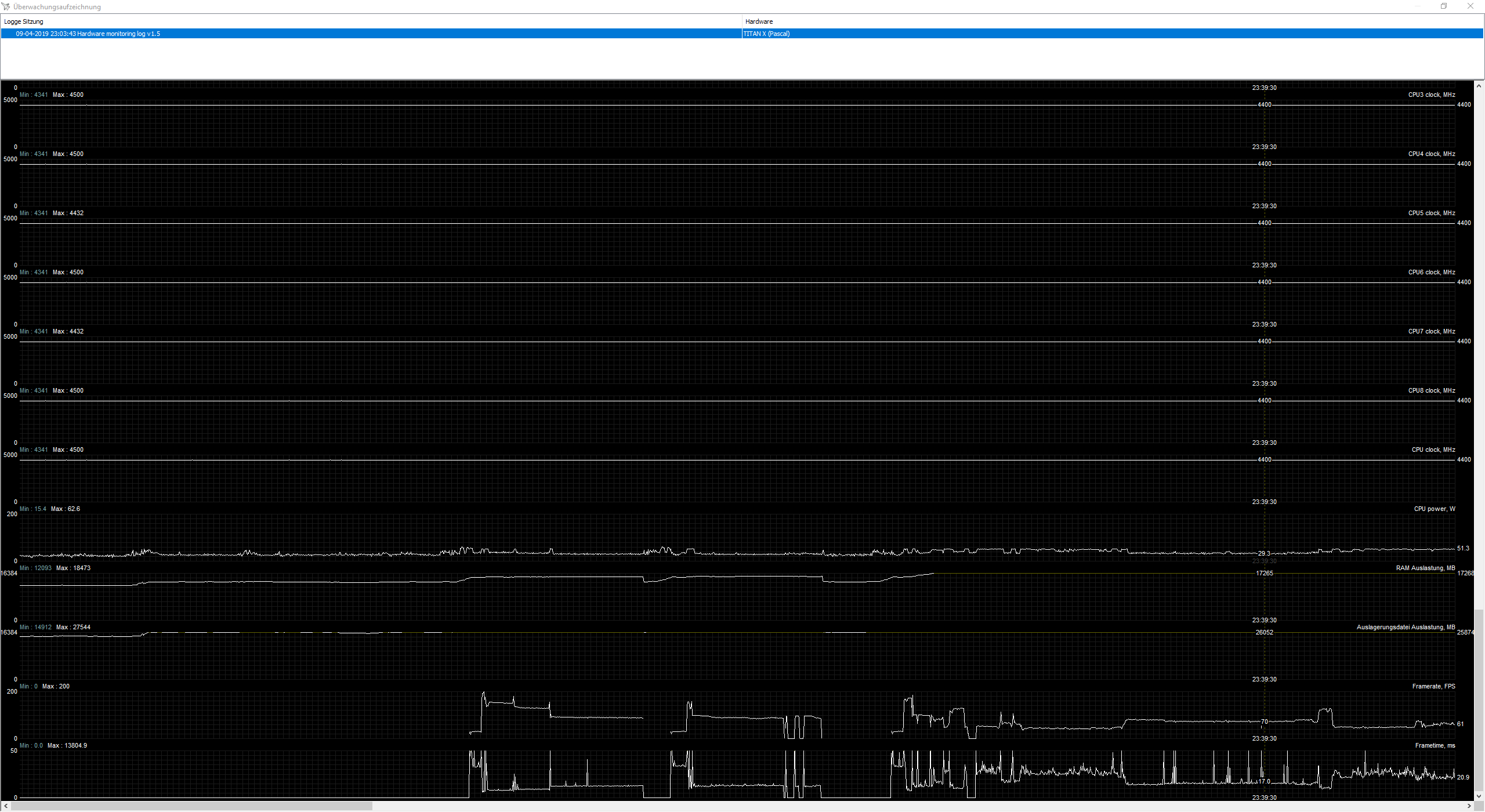Click the horizontal scrollbar right arrow

[1469, 806]
